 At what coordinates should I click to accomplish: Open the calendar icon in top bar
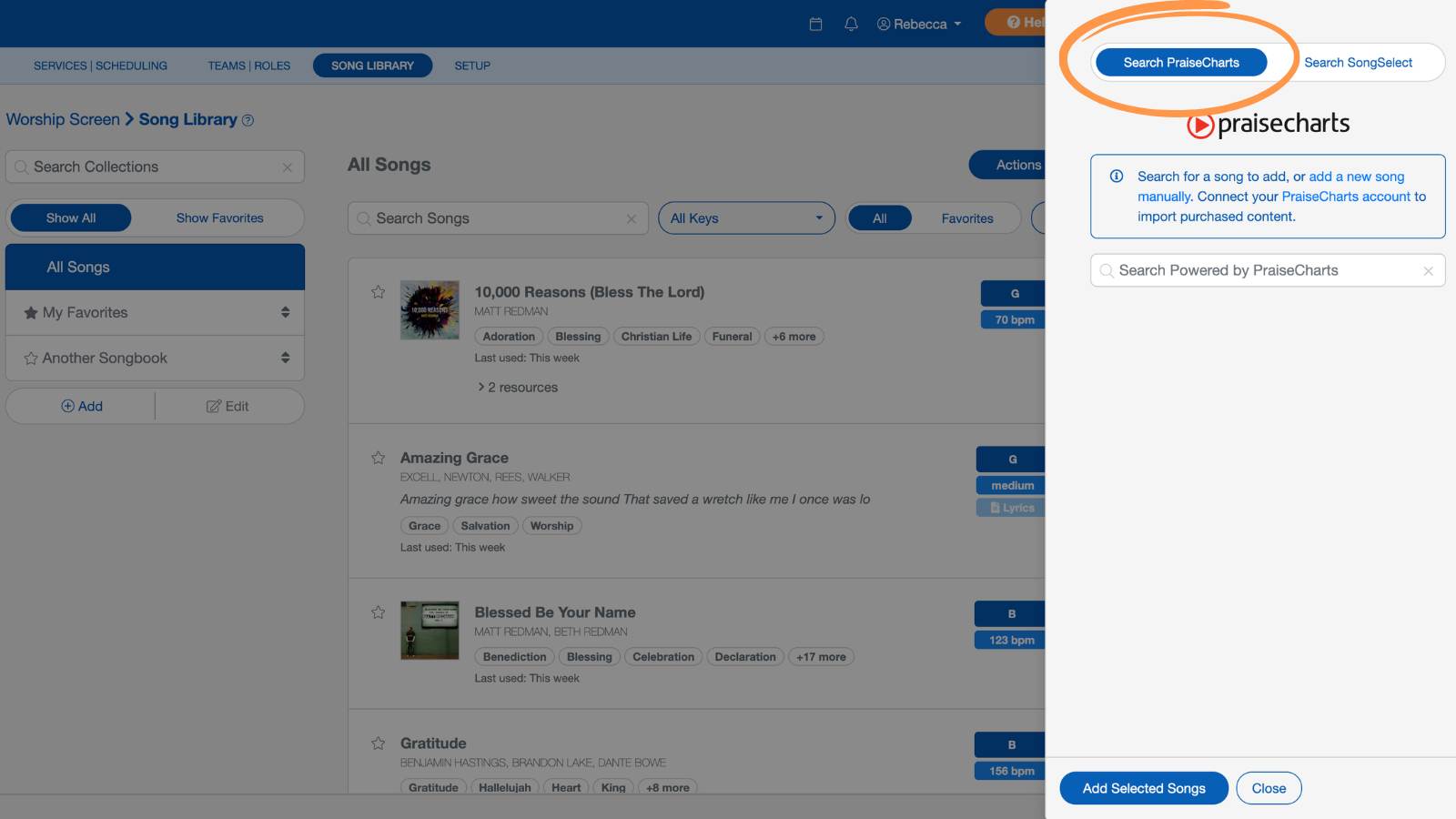(x=815, y=24)
